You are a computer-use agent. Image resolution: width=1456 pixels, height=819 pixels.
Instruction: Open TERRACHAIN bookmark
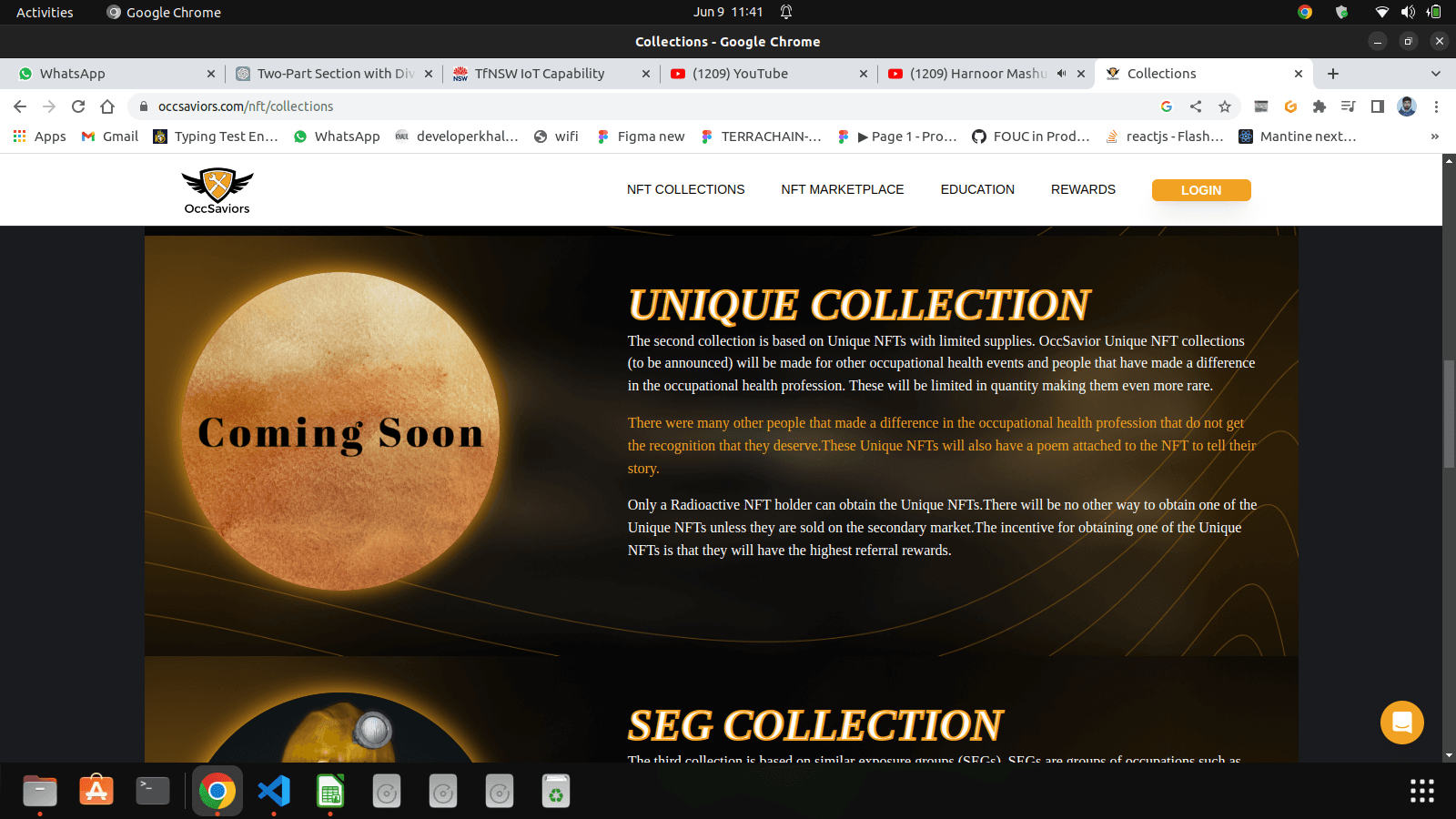click(761, 136)
